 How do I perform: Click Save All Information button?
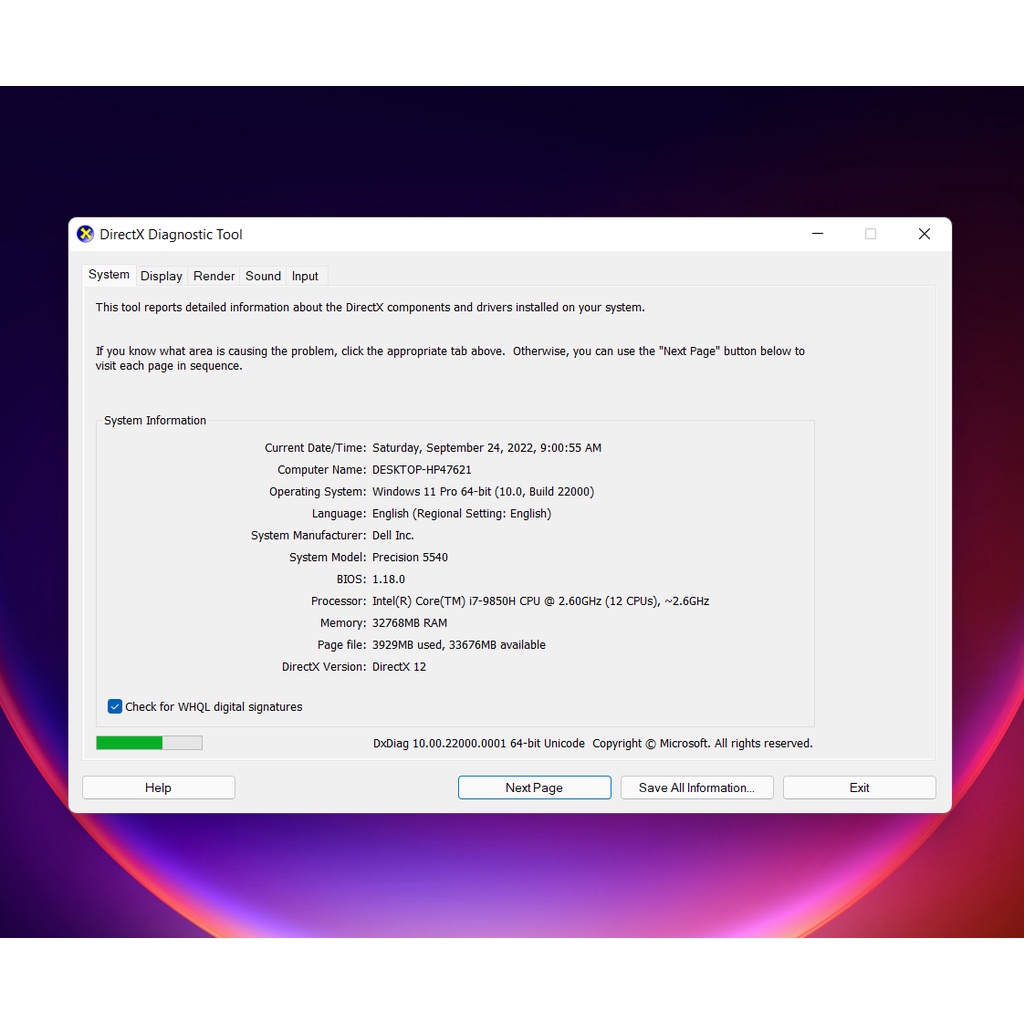click(696, 788)
